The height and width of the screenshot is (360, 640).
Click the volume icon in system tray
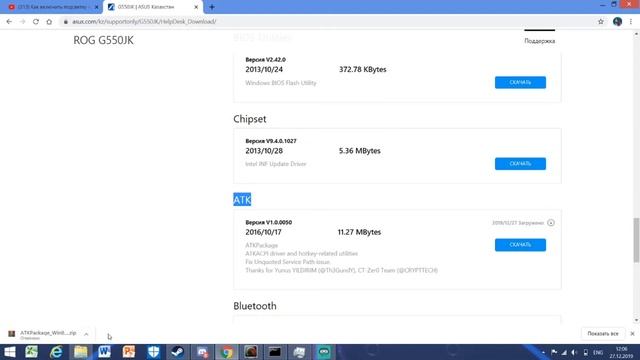click(574, 352)
